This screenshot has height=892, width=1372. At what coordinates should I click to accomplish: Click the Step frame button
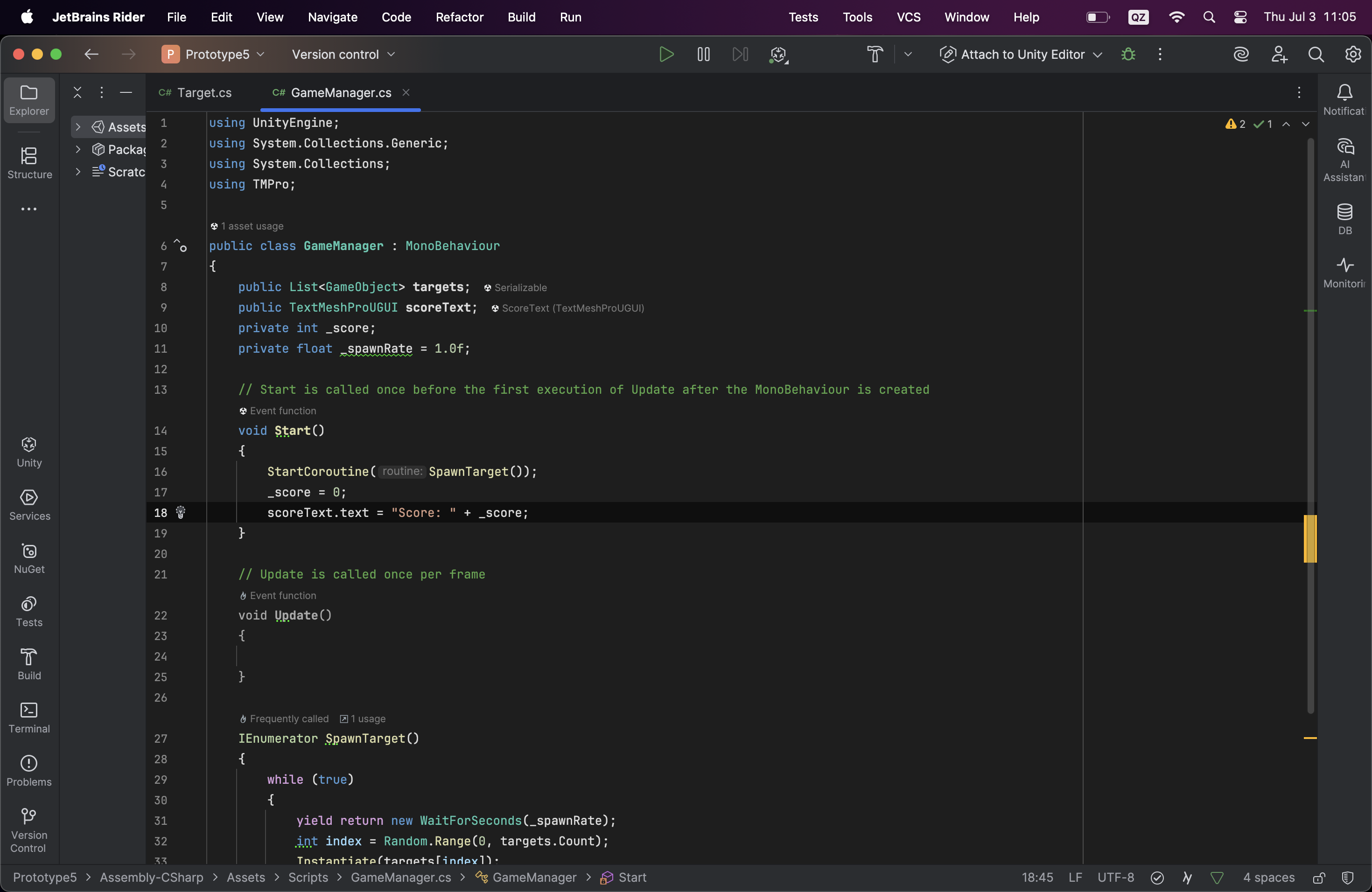pos(740,54)
